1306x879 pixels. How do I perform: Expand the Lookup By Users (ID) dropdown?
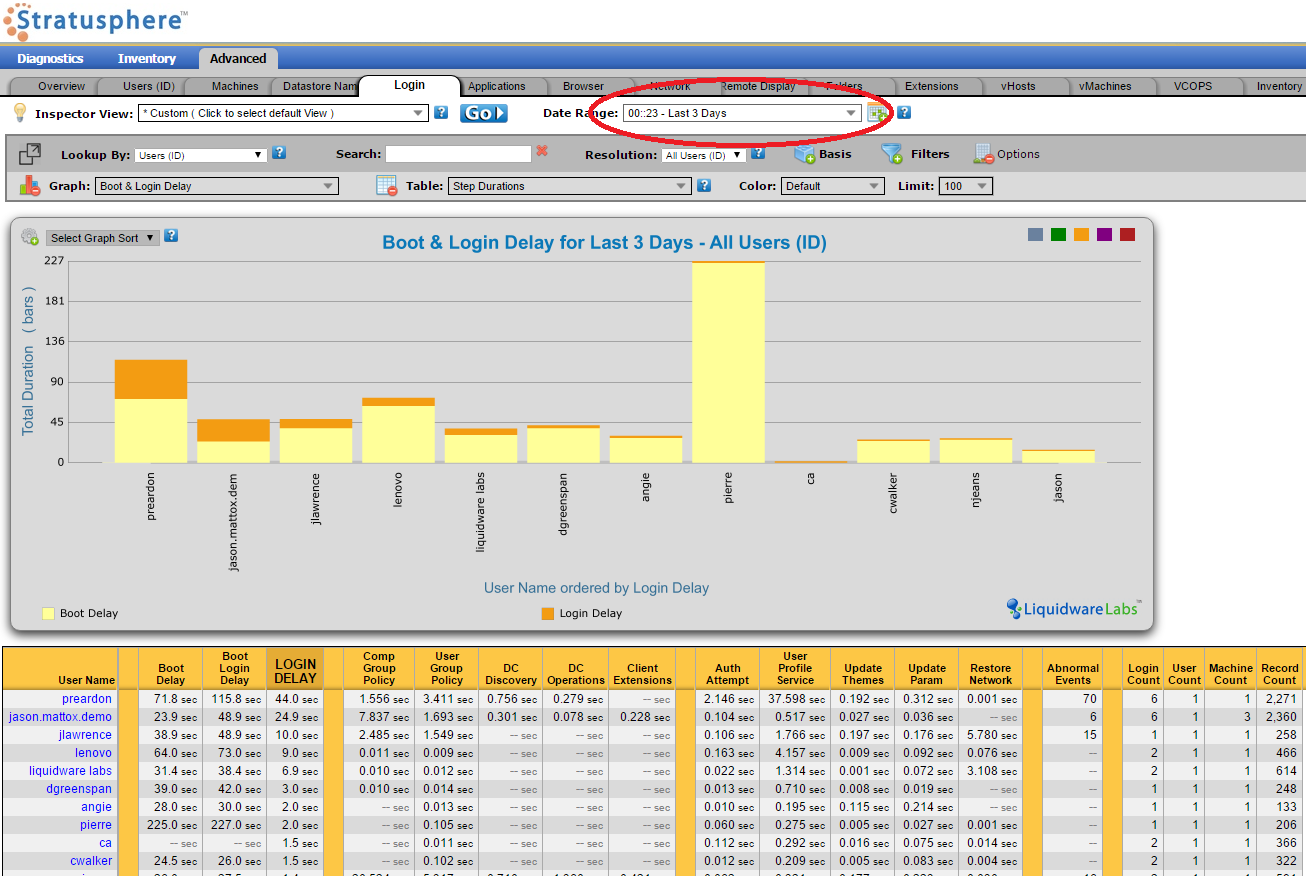click(201, 155)
